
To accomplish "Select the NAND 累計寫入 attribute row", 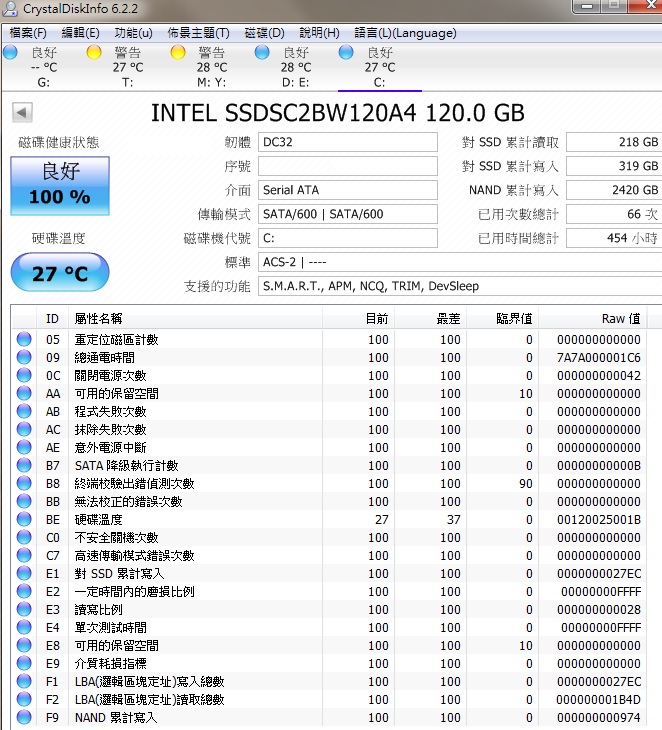I will click(329, 717).
